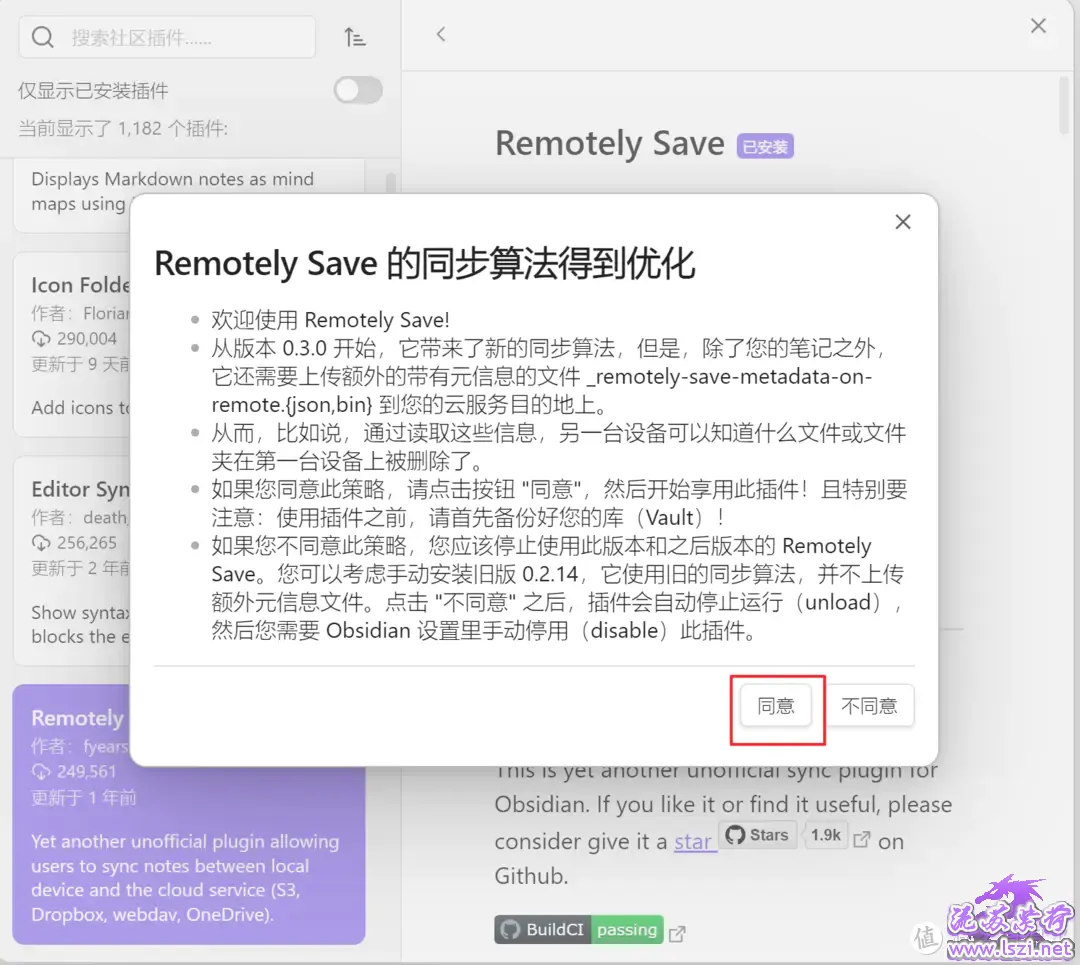Click the 290,004 download count
1080x965 pixels.
click(x=87, y=338)
